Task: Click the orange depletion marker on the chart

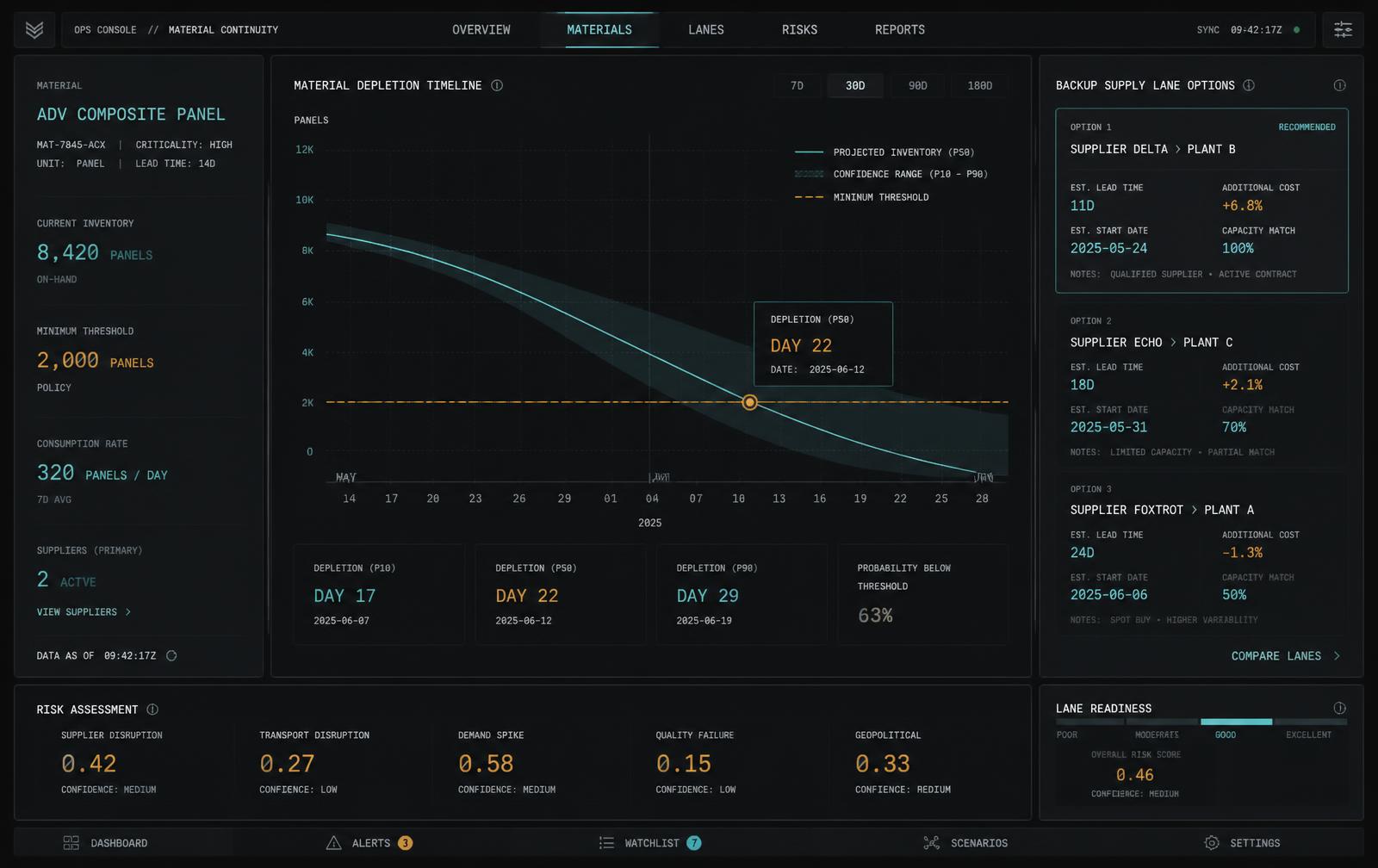Action: tap(750, 402)
